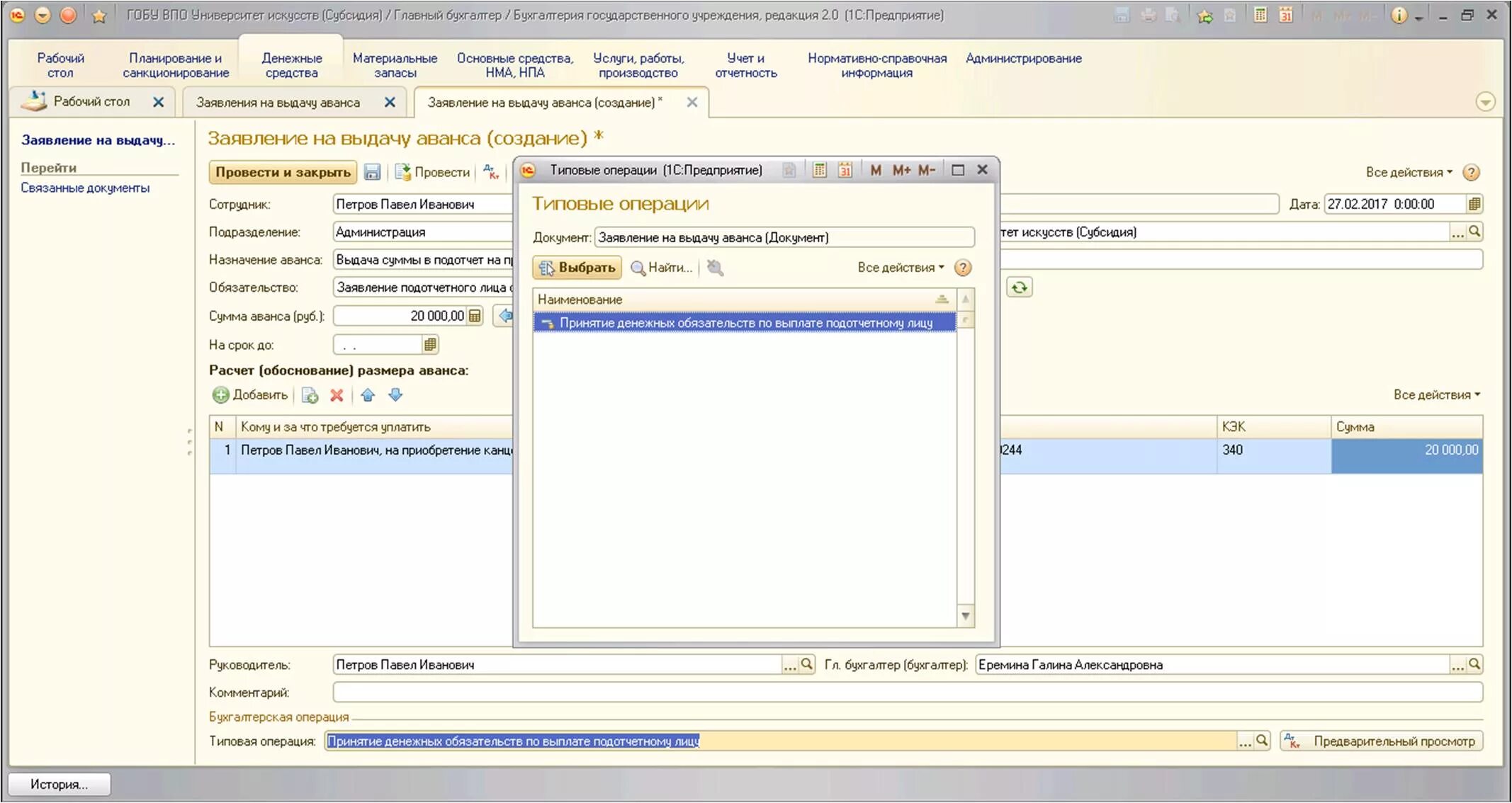Click Найти... in the dialog
The width and height of the screenshot is (1512, 803).
[662, 268]
